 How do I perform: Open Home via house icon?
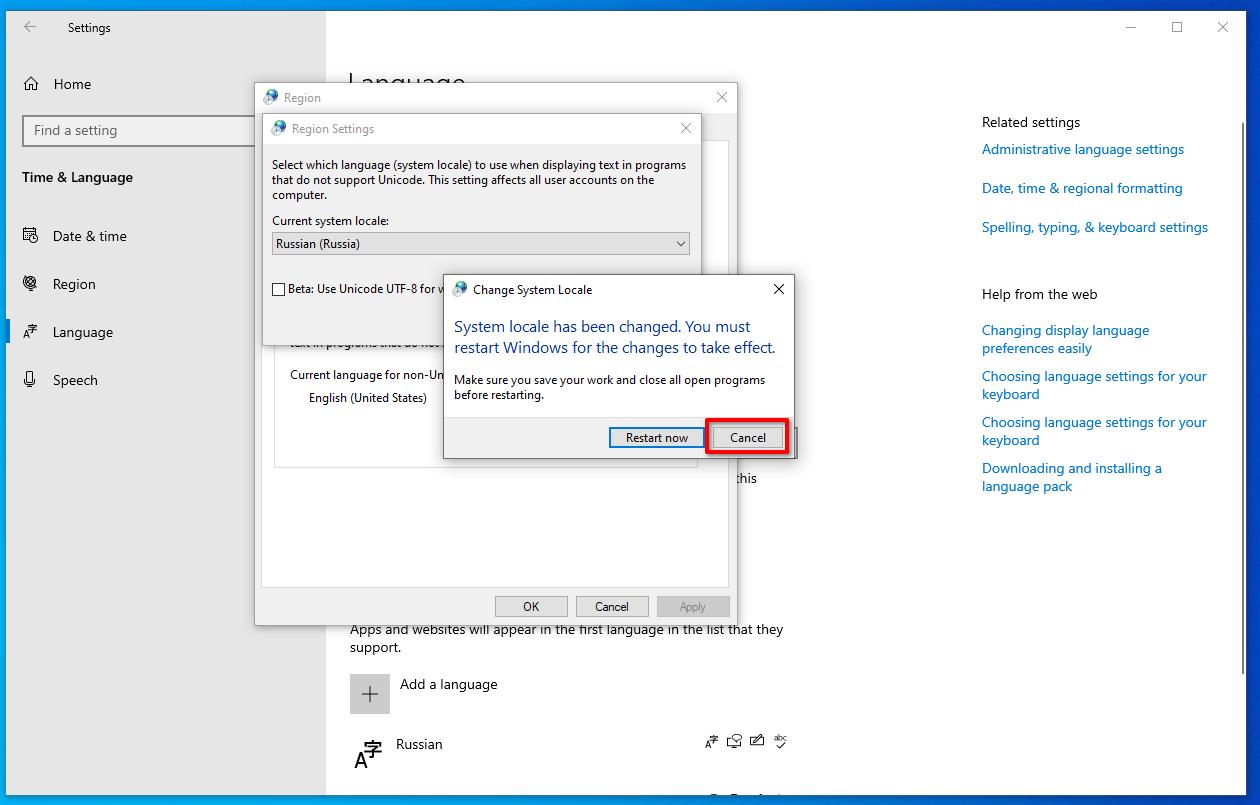pos(31,84)
